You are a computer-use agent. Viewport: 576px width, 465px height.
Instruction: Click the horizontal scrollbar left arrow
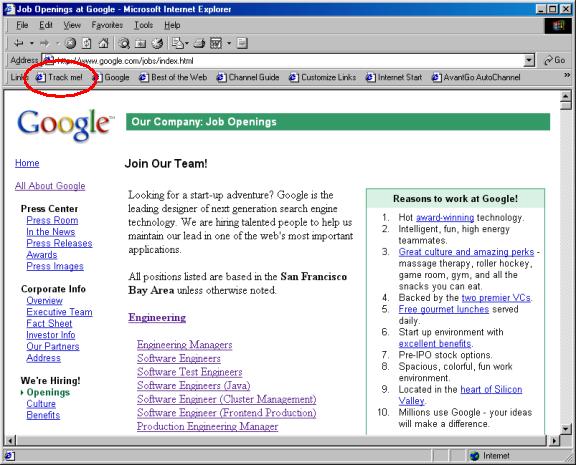10,440
